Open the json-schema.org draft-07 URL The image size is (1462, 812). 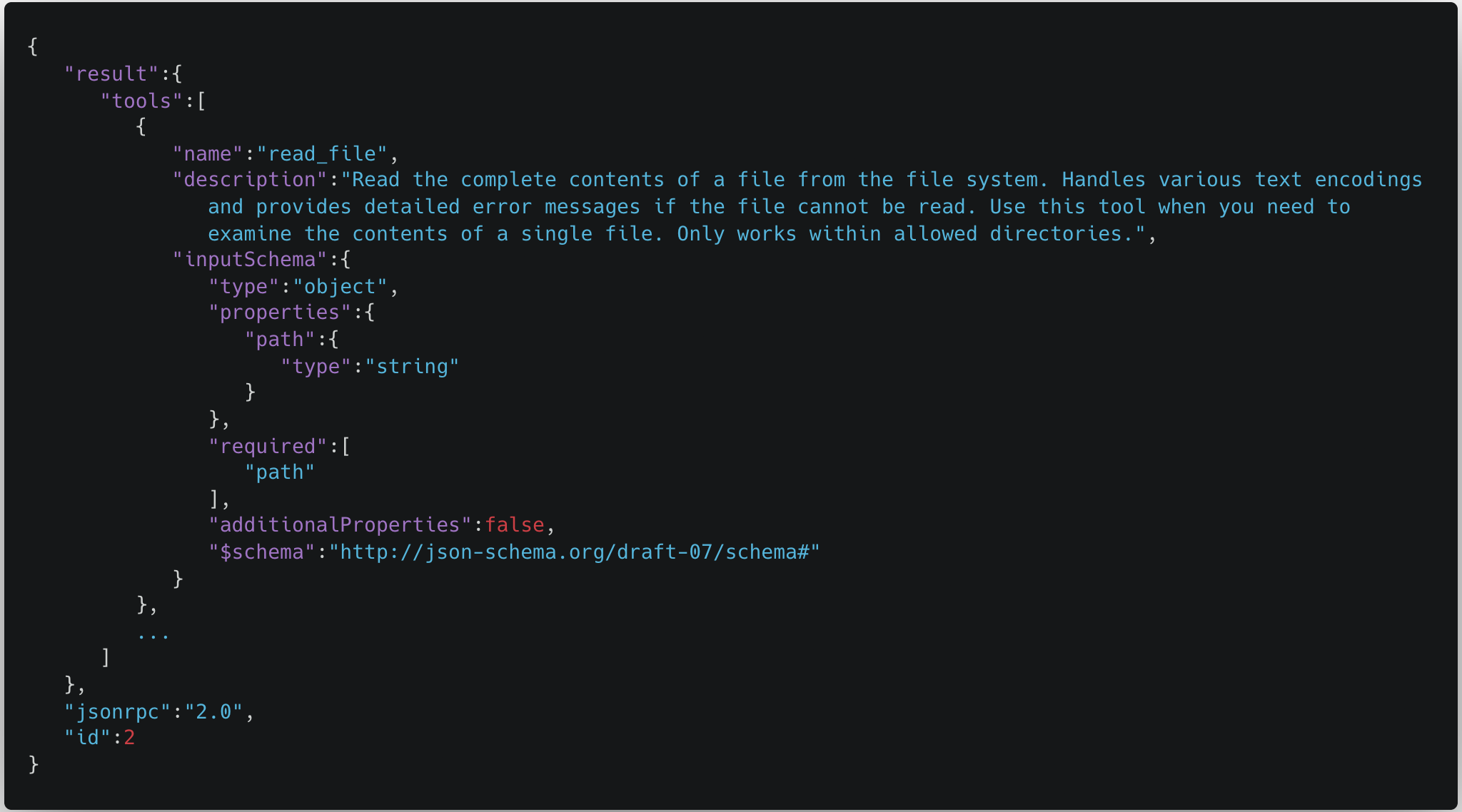point(574,552)
